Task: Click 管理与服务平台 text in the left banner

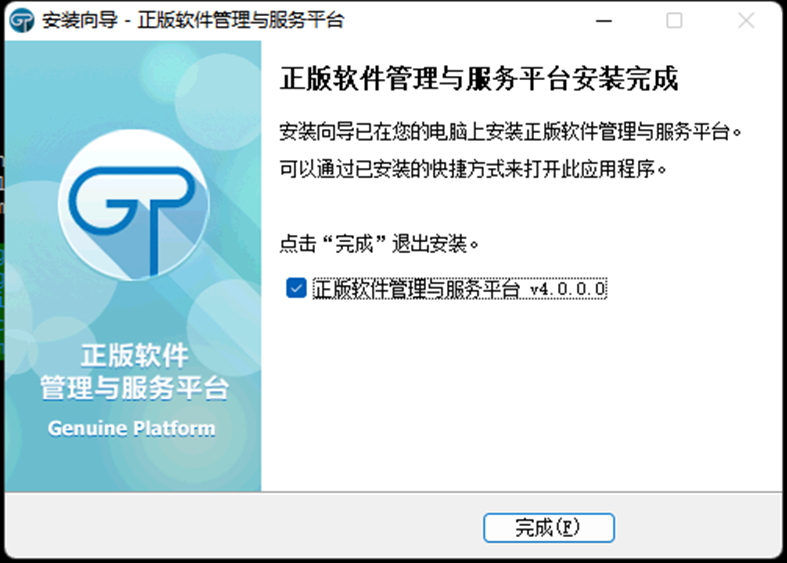Action: click(x=134, y=388)
